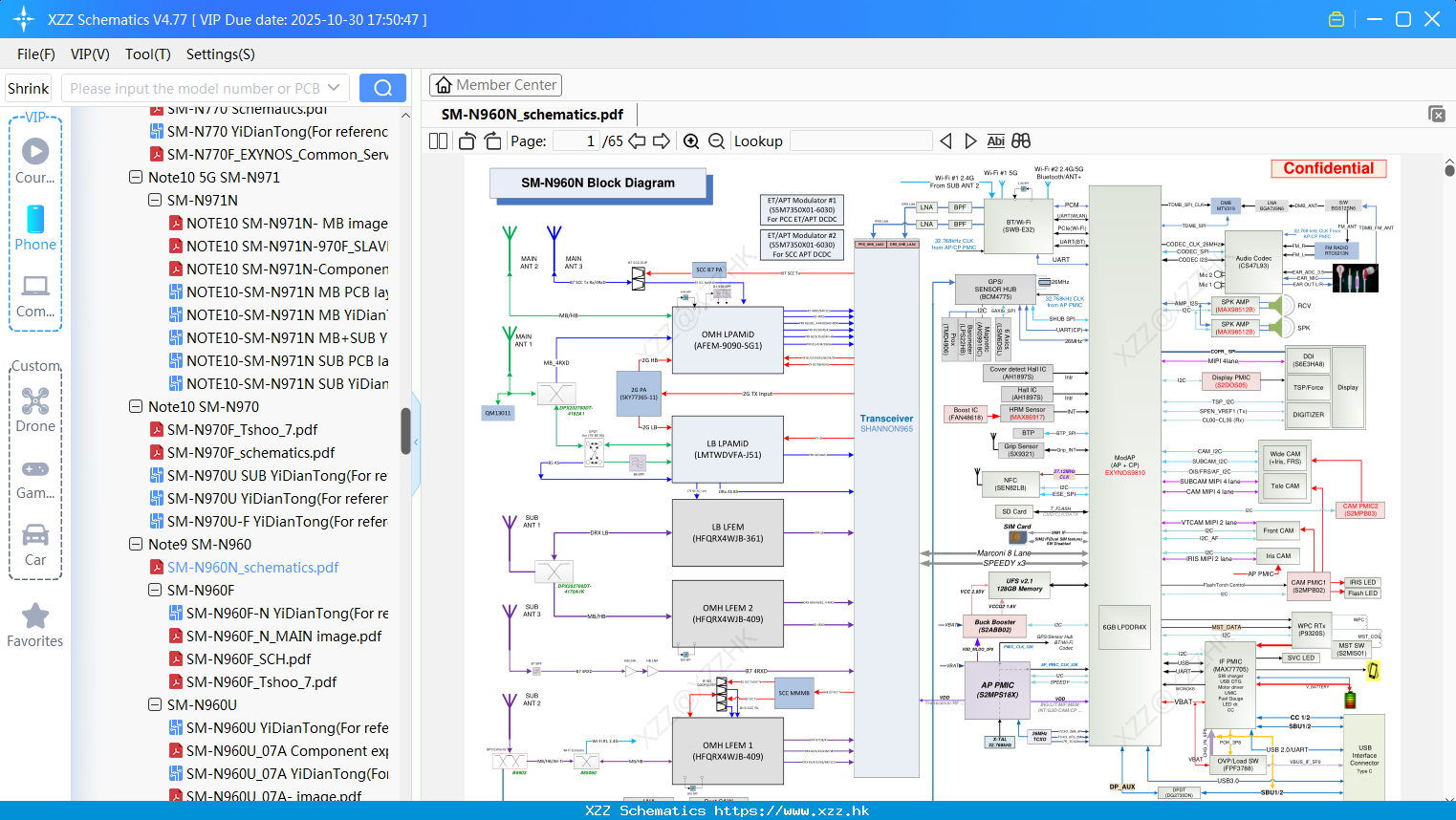Click the page number field

(576, 141)
